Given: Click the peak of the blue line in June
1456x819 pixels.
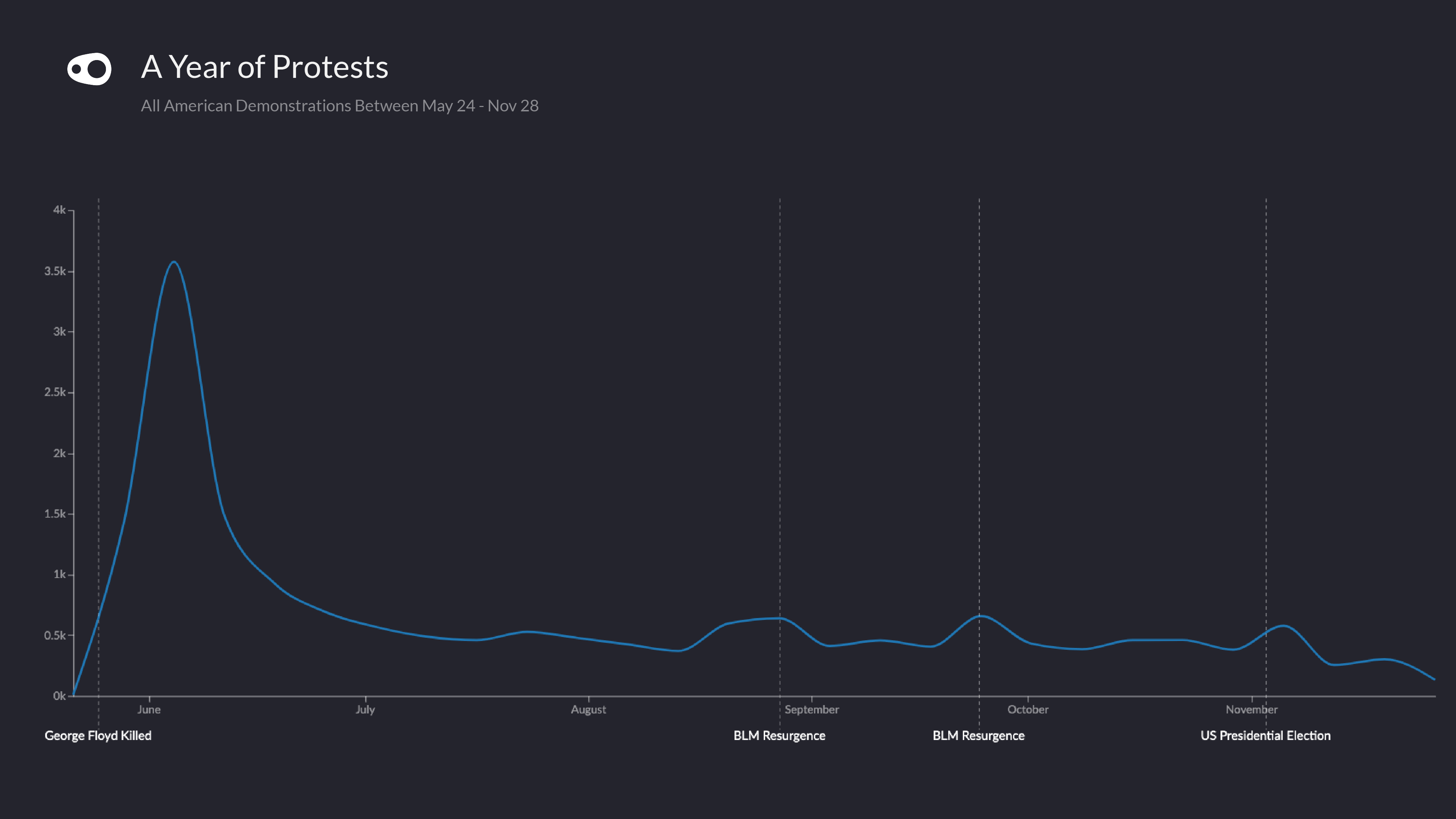Looking at the screenshot, I should pyautogui.click(x=174, y=262).
